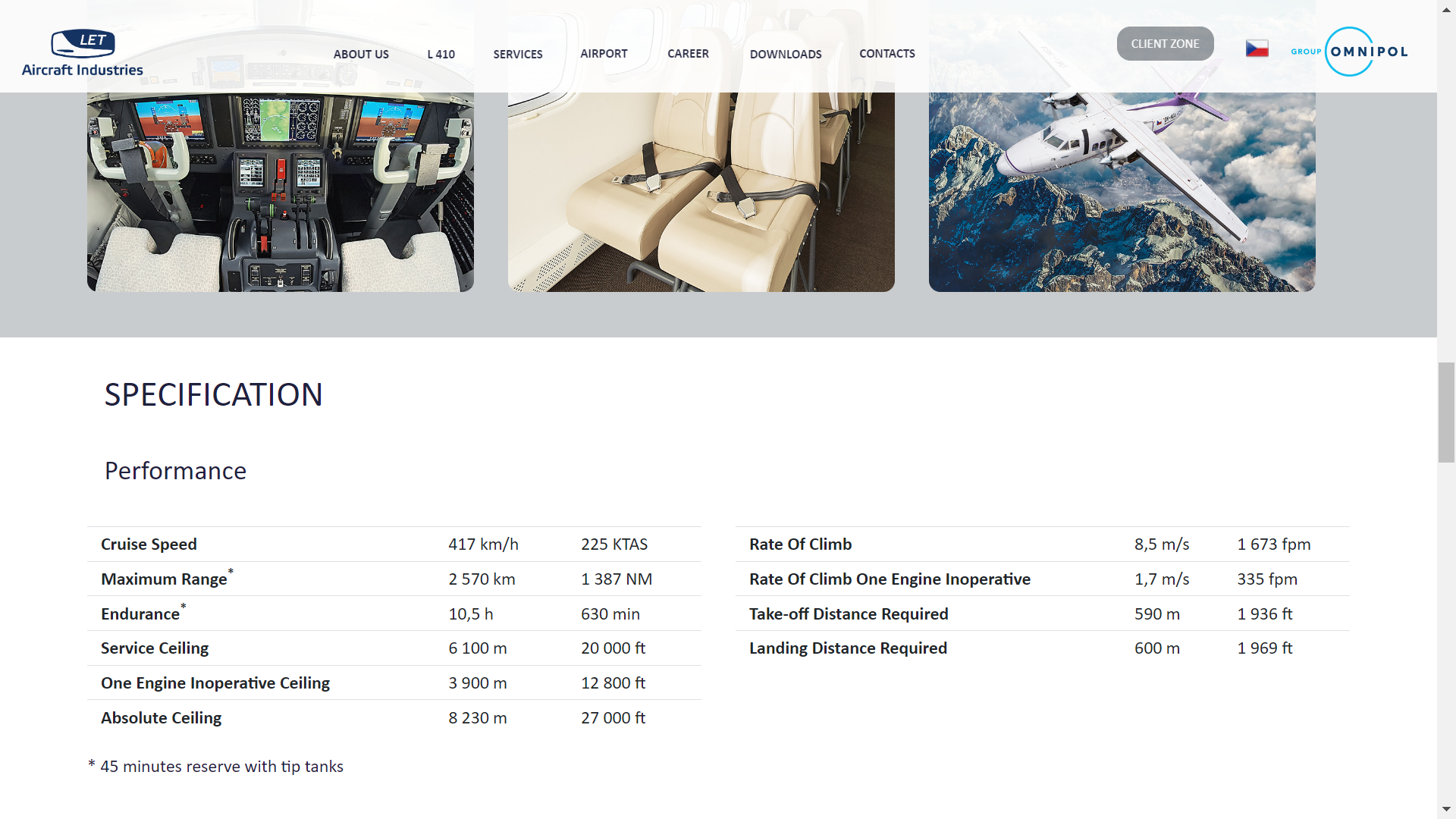Open the L 410 menu item
1456x819 pixels.
(x=441, y=54)
